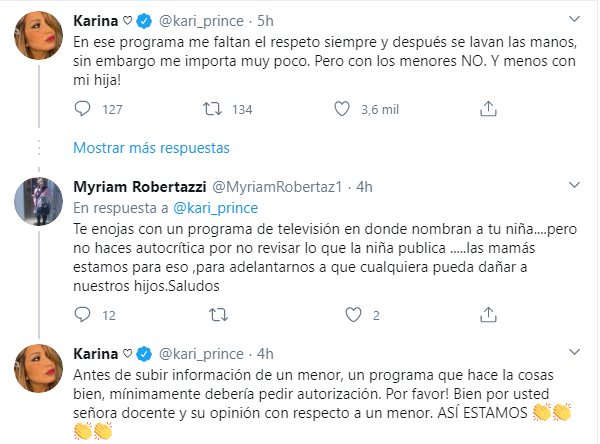Screen dimensions: 600x444
Task: Click Karina's avatar on the last tweet
Action: pyautogui.click(x=40, y=372)
